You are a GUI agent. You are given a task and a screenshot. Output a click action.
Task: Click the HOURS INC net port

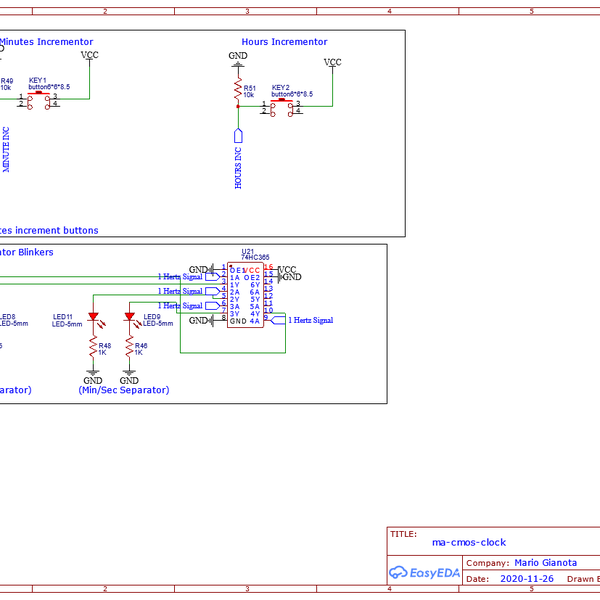(238, 136)
